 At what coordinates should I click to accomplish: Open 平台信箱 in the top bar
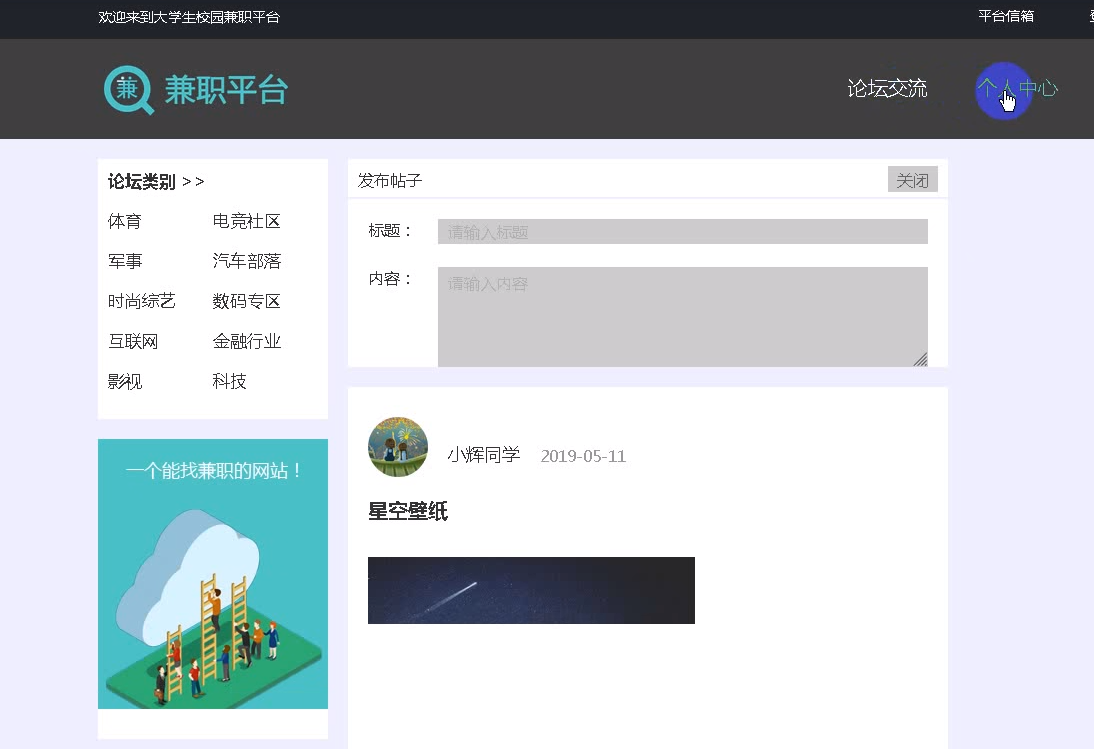tap(1005, 16)
